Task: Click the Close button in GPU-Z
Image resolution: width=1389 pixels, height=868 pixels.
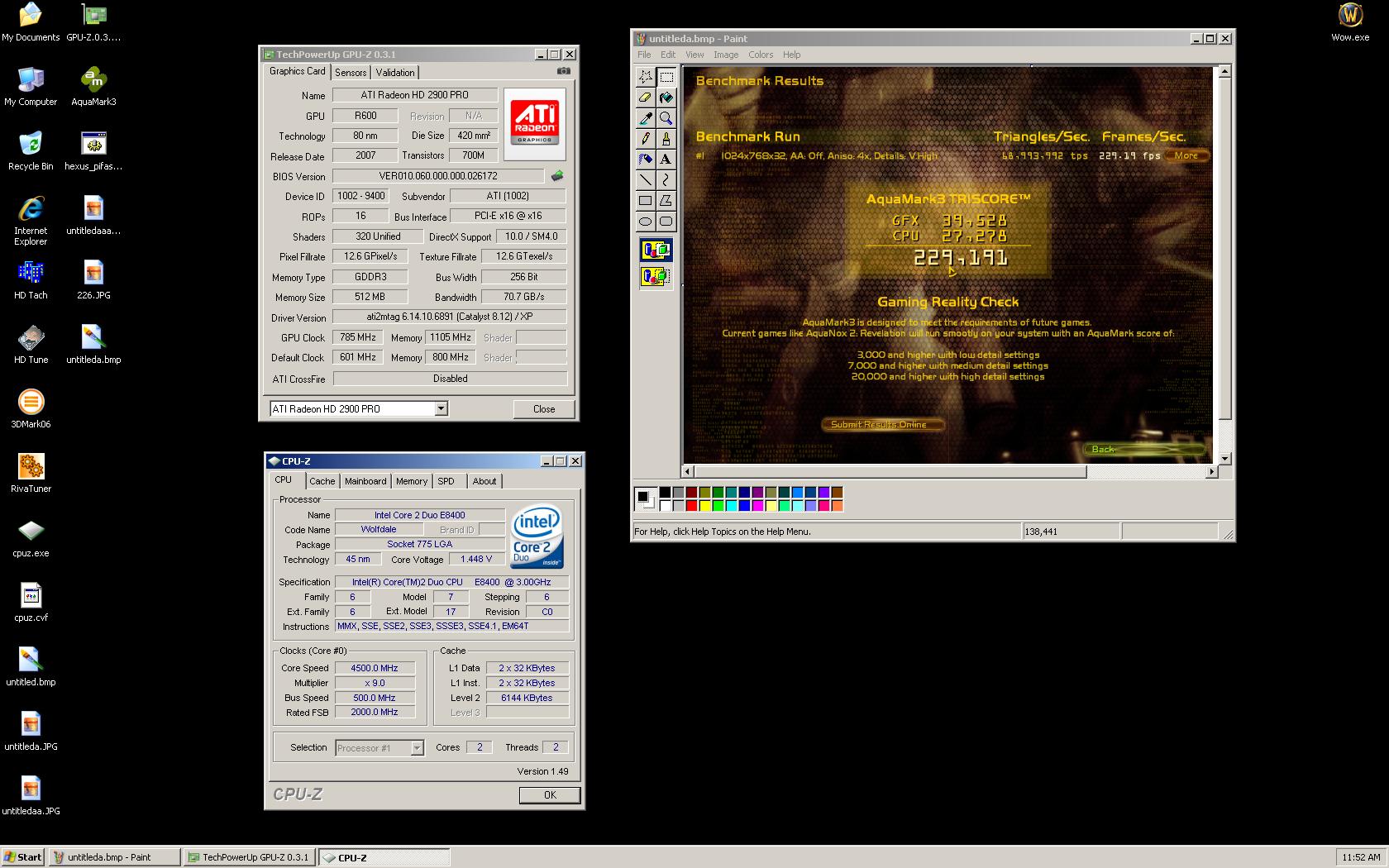Action: point(544,409)
